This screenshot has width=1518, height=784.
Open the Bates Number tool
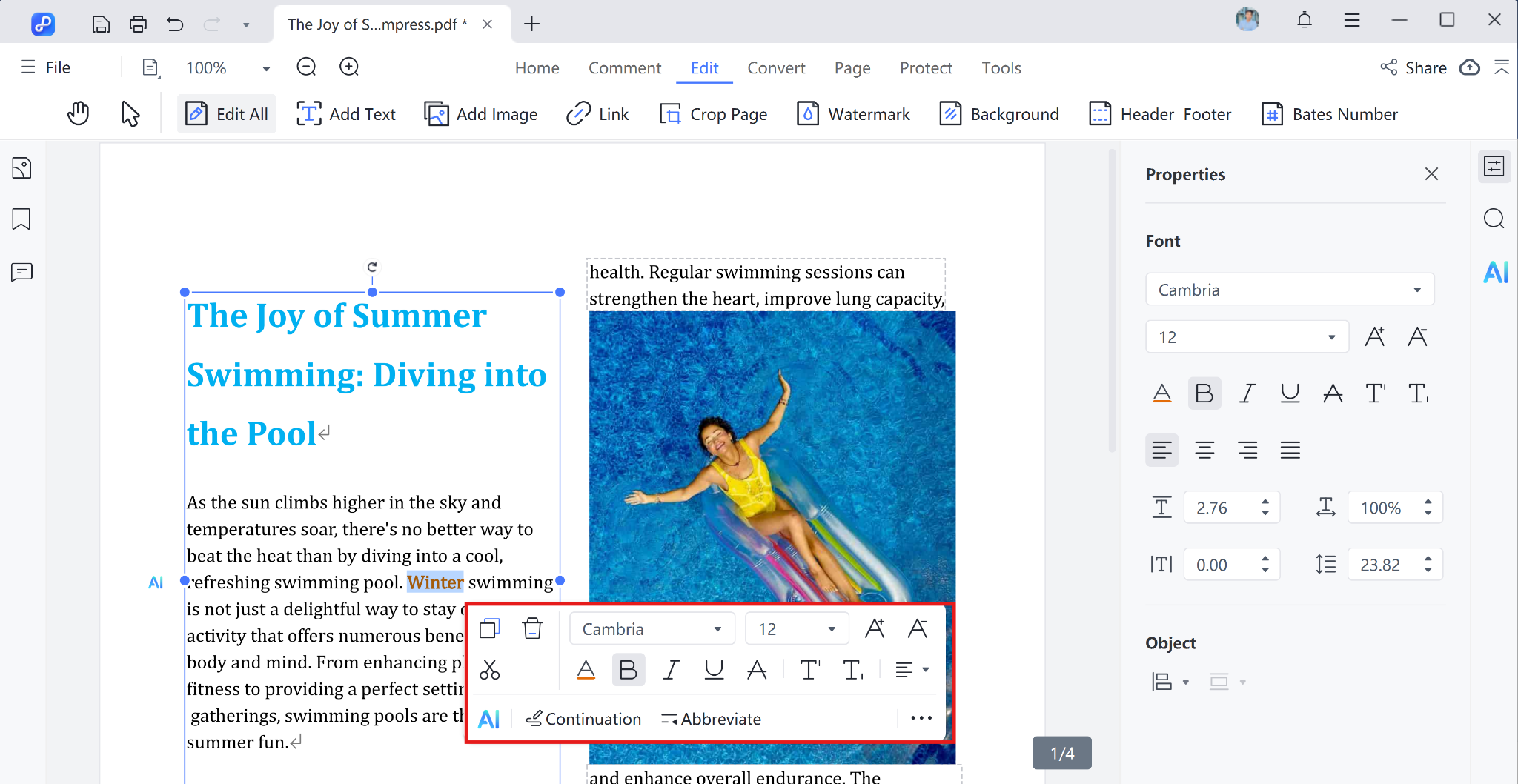coord(1329,113)
